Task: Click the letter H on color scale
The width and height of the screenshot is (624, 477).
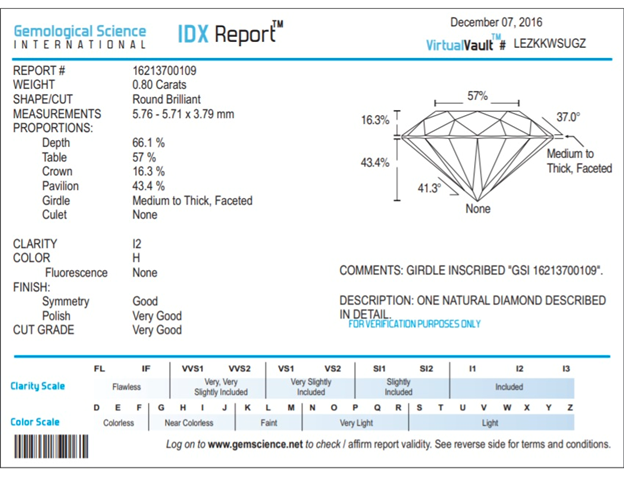Action: 183,407
